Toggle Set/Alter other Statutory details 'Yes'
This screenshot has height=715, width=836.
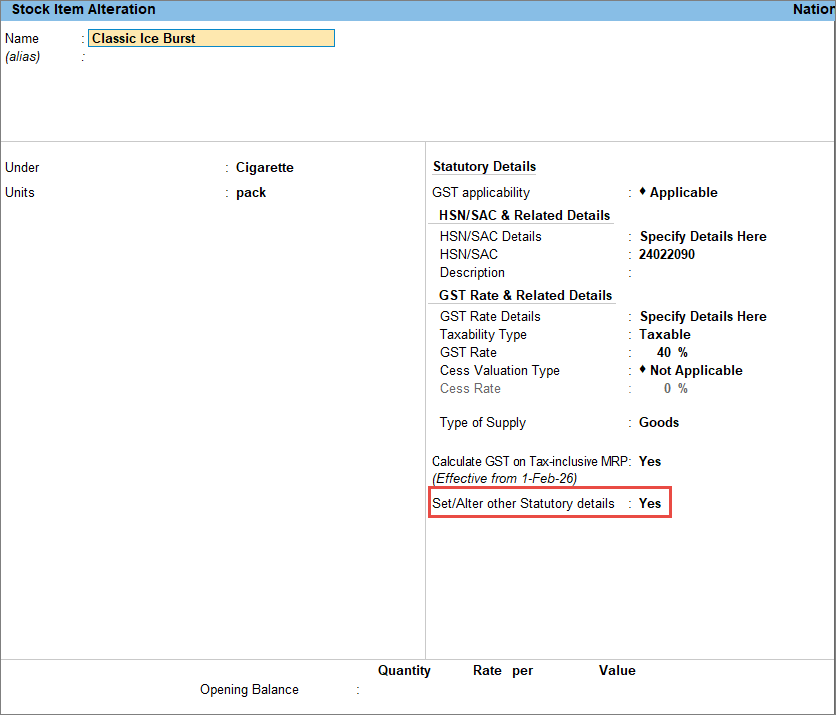tap(650, 503)
